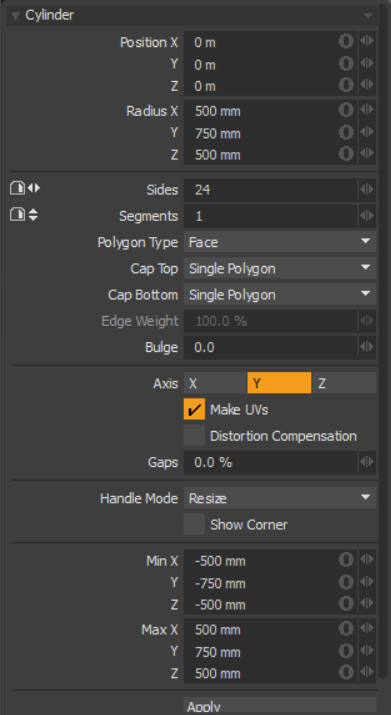Click the mini-slider arrows for Gaps
Screen dimensions: 391x715
(367, 462)
